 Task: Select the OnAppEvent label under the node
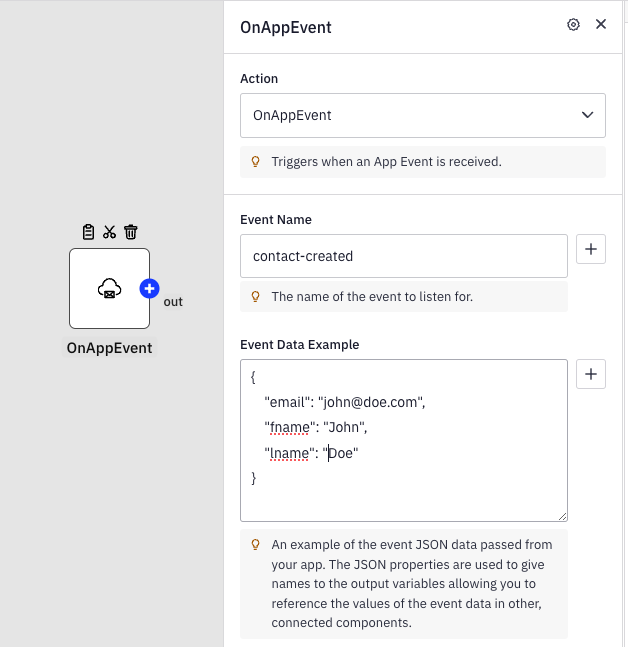109,348
